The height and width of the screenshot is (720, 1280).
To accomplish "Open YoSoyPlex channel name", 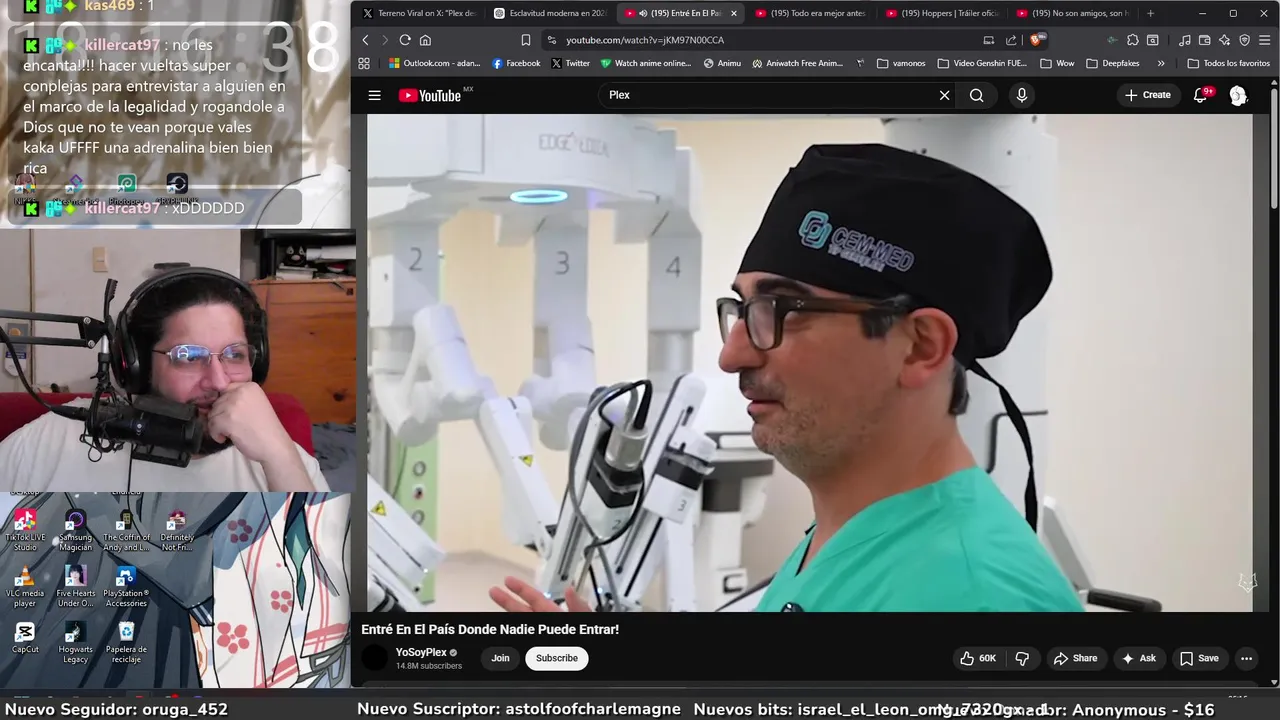I will tap(421, 652).
